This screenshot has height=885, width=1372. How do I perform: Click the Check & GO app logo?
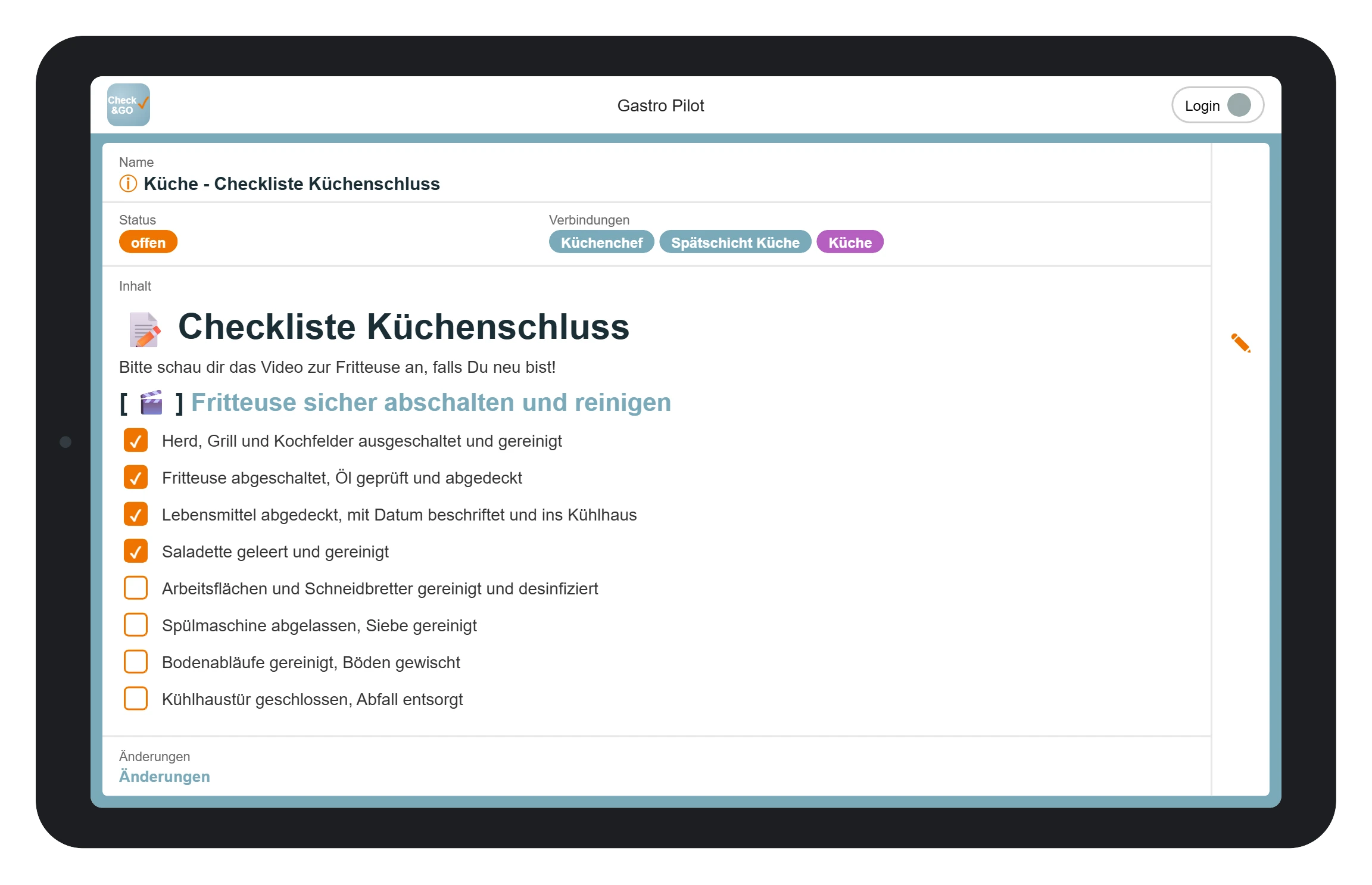coord(129,105)
